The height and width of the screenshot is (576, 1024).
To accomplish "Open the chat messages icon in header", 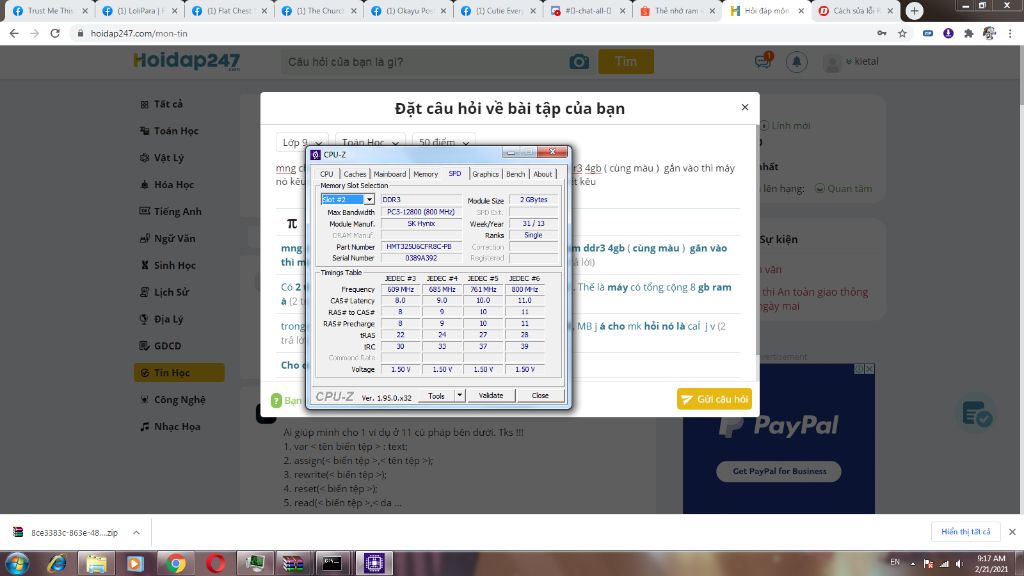I will 763,61.
